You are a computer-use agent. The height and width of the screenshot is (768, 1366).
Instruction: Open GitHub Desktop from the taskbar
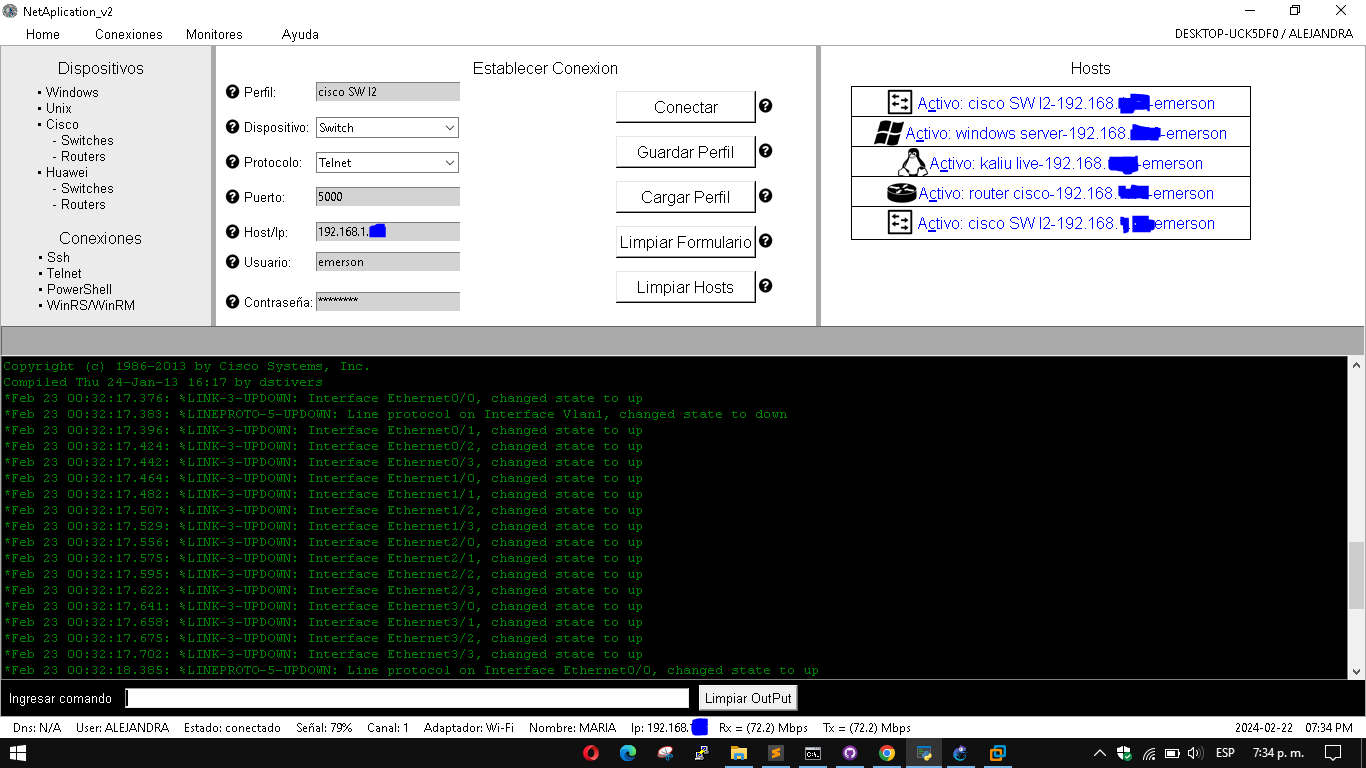[x=850, y=753]
